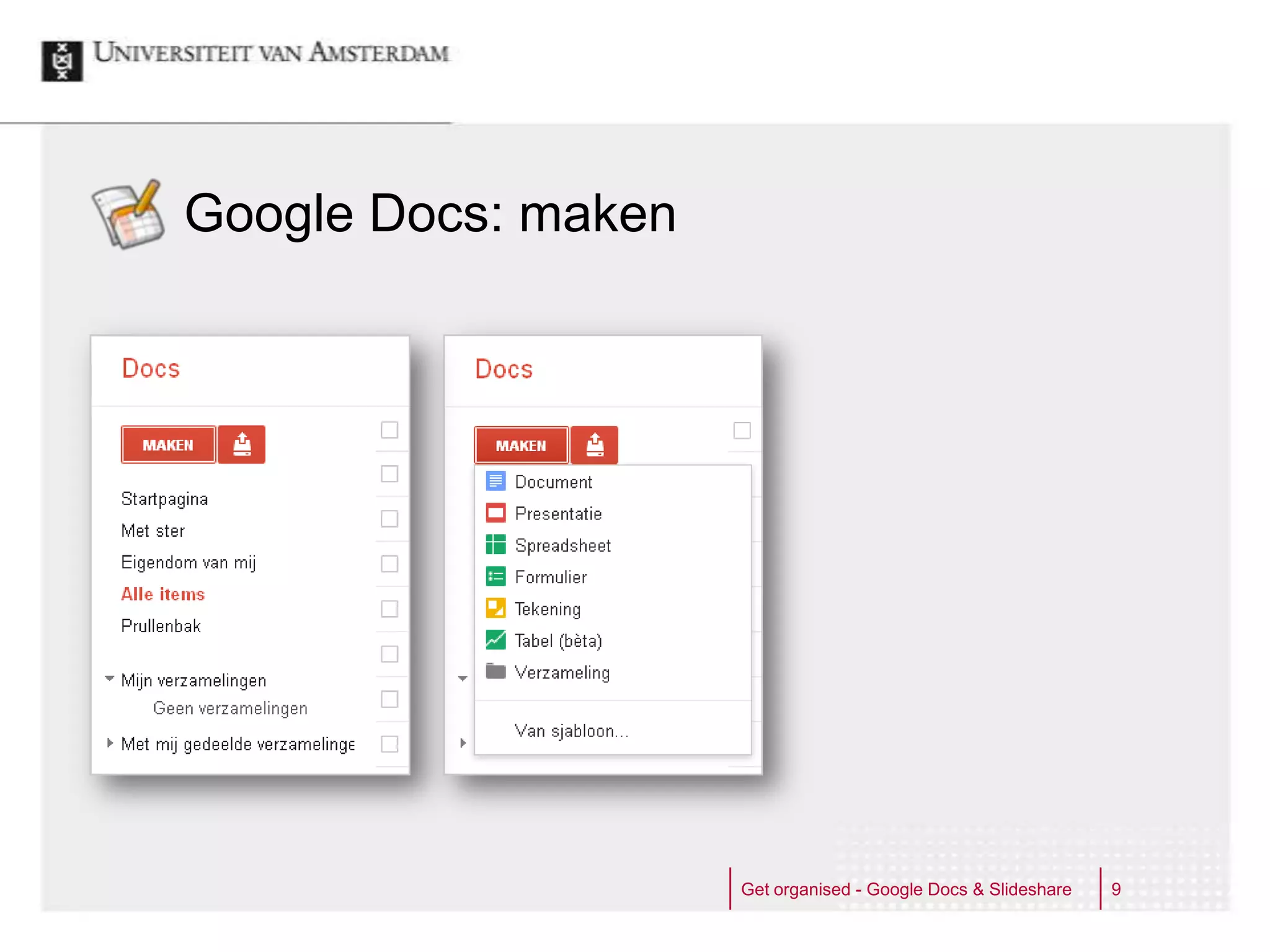
Task: Select the highlighted Alle items link
Action: coord(162,594)
